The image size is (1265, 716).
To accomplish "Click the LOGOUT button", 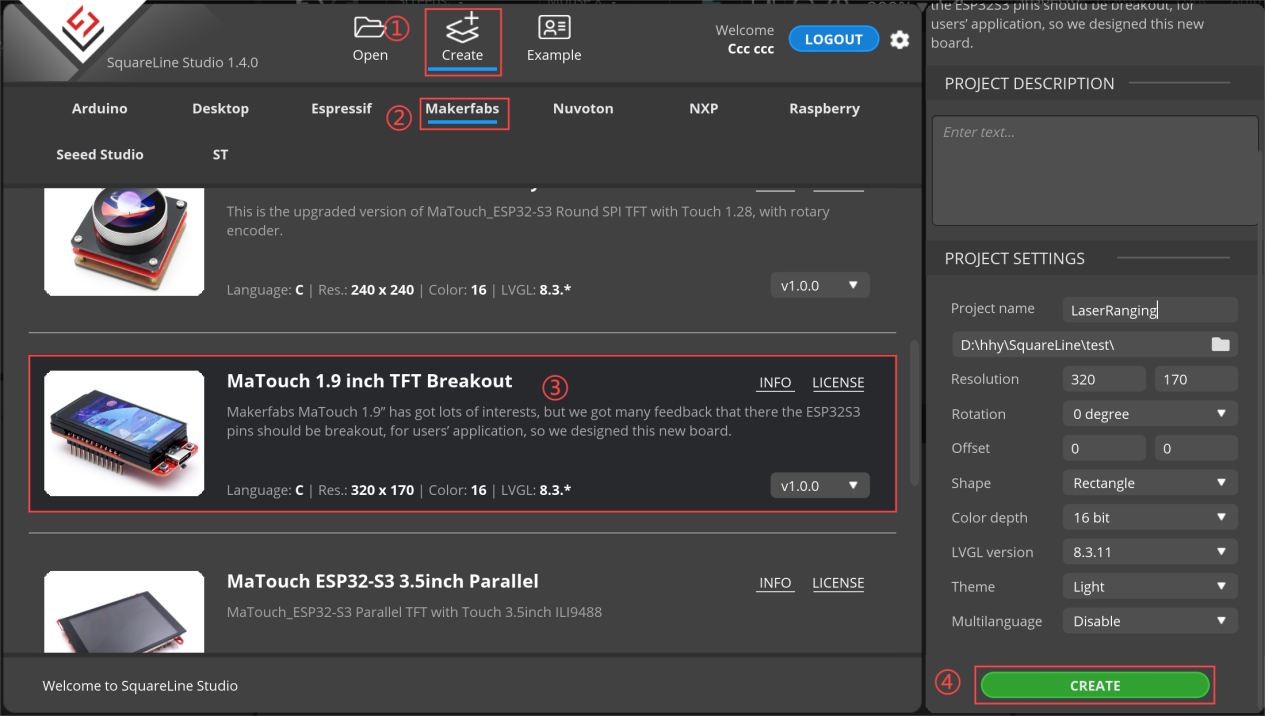I will click(x=834, y=39).
